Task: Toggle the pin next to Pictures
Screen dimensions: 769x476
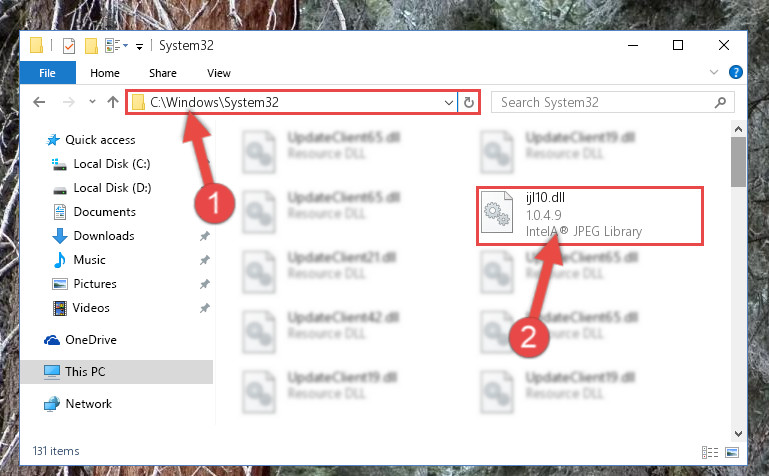Action: tap(205, 284)
